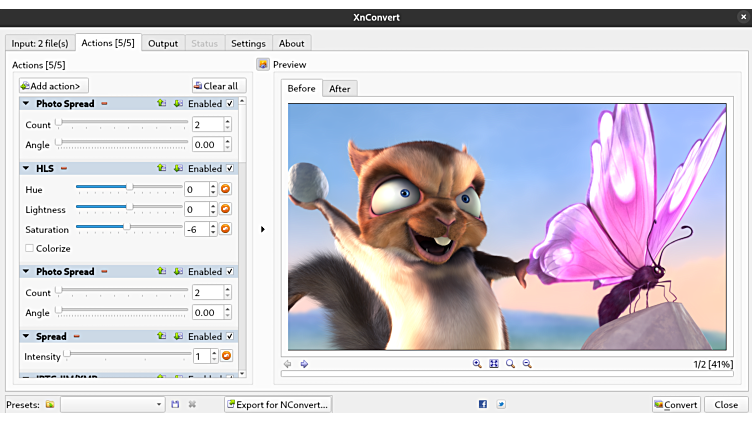
Task: Click the first Photo Spread Angle field
Action: point(208,144)
